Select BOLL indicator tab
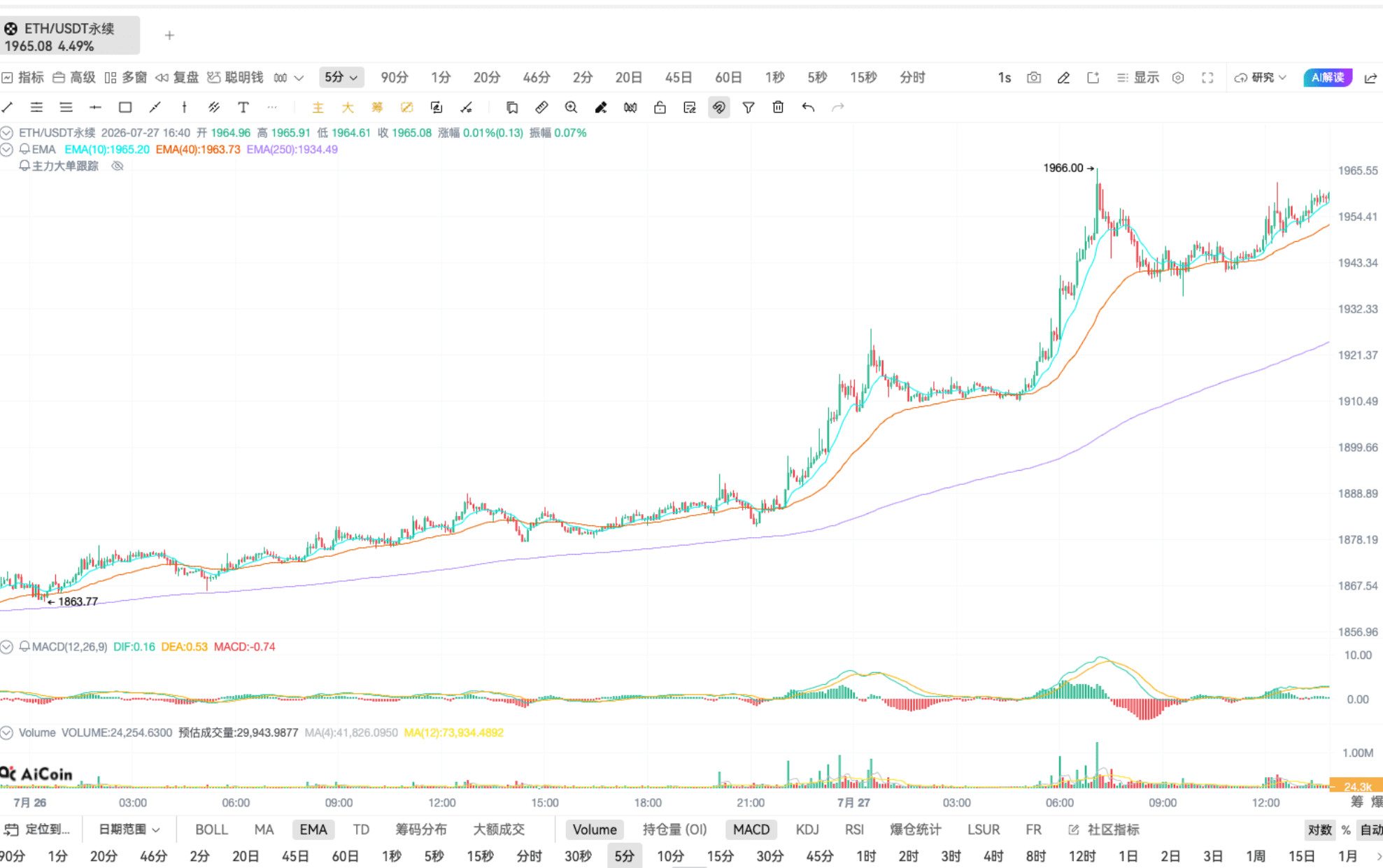 pyautogui.click(x=211, y=830)
